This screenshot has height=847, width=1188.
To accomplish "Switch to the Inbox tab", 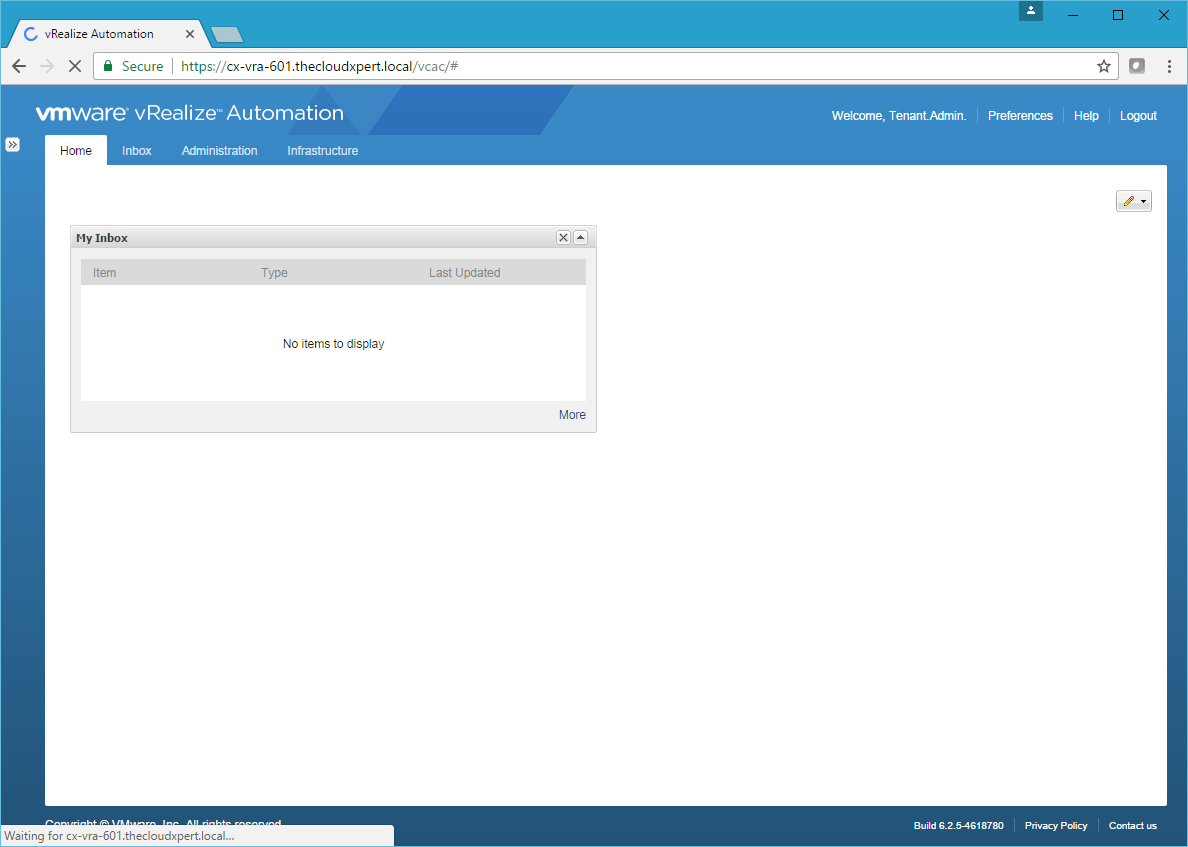I will pos(137,151).
